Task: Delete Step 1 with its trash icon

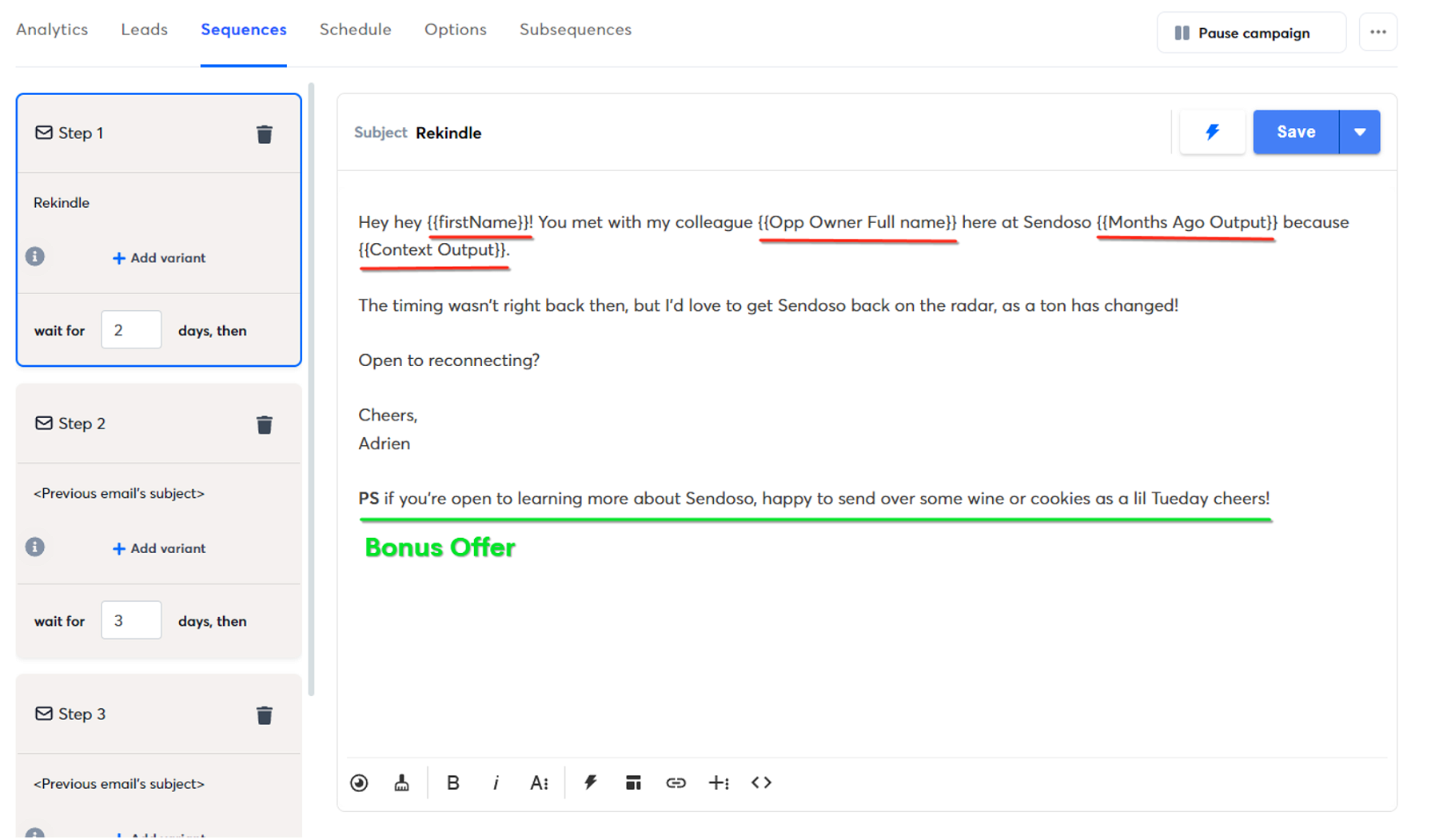Action: (x=264, y=134)
